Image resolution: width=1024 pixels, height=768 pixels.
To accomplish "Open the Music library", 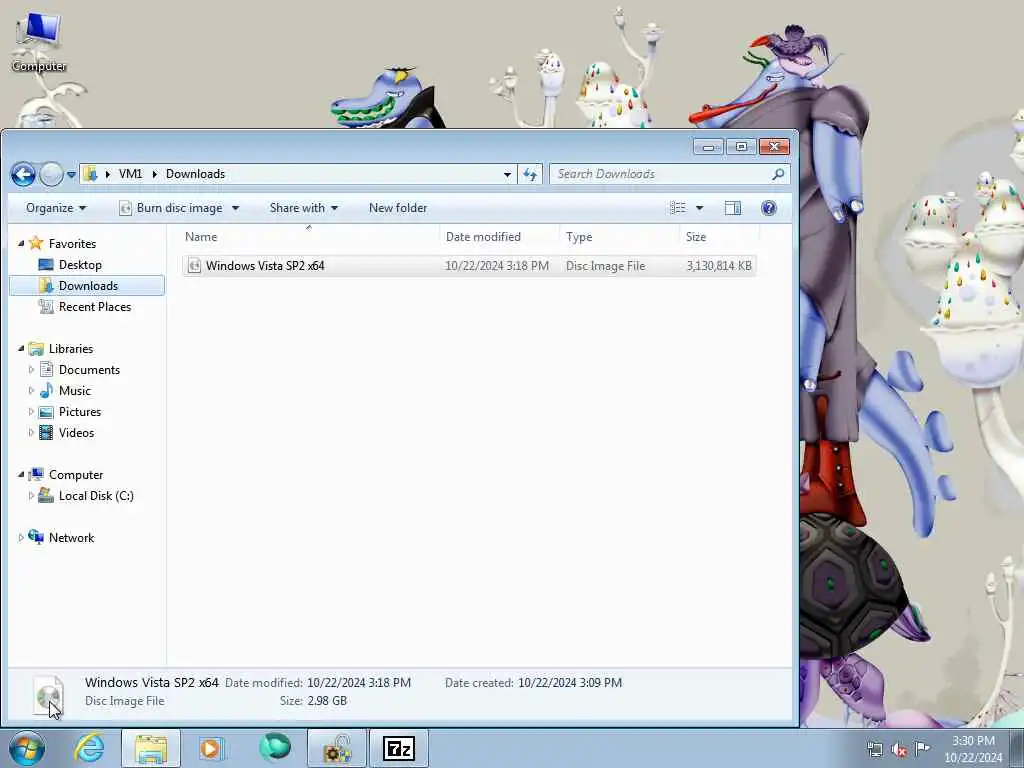I will pyautogui.click(x=74, y=391).
